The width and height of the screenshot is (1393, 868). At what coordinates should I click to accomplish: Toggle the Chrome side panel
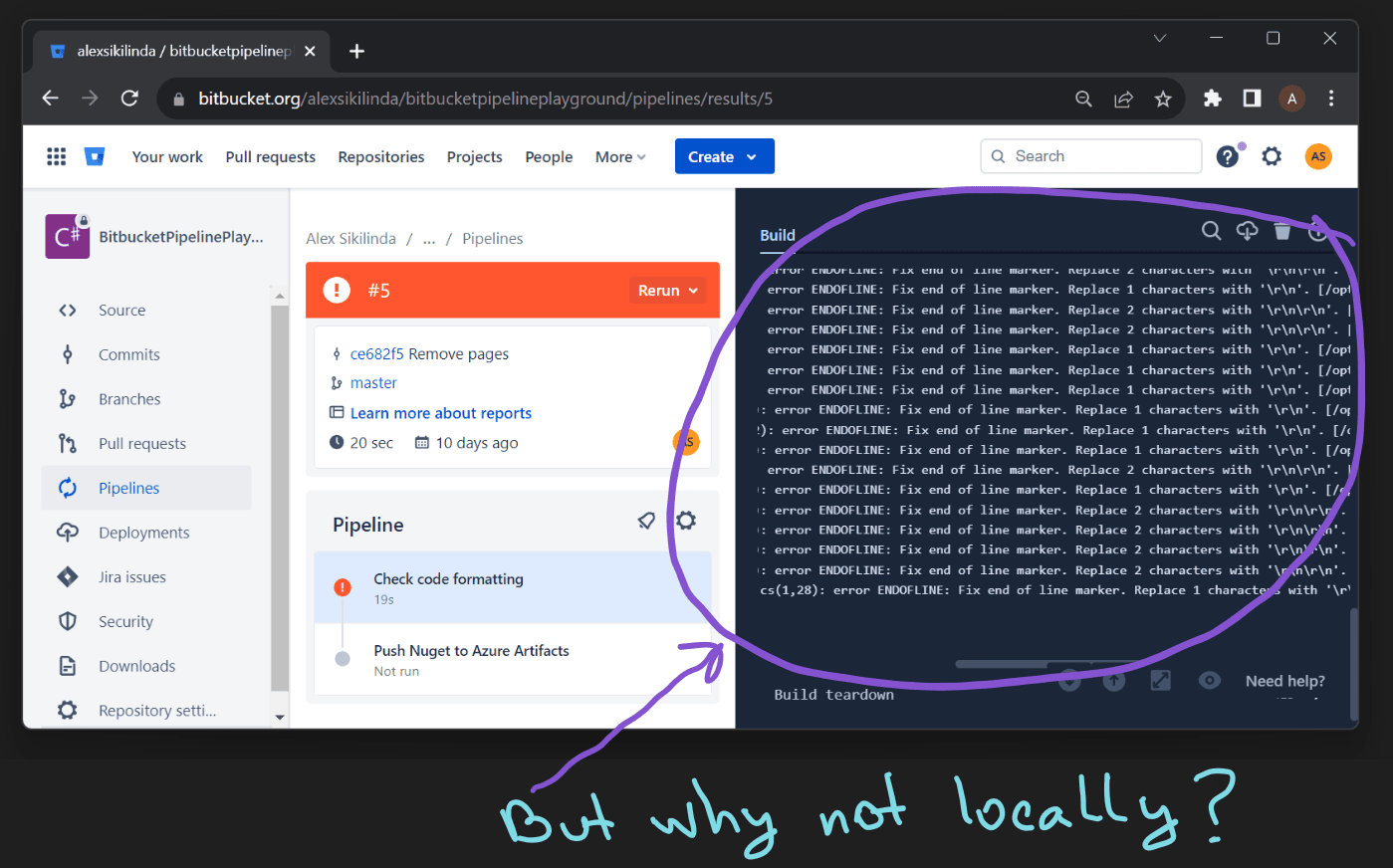click(1252, 99)
